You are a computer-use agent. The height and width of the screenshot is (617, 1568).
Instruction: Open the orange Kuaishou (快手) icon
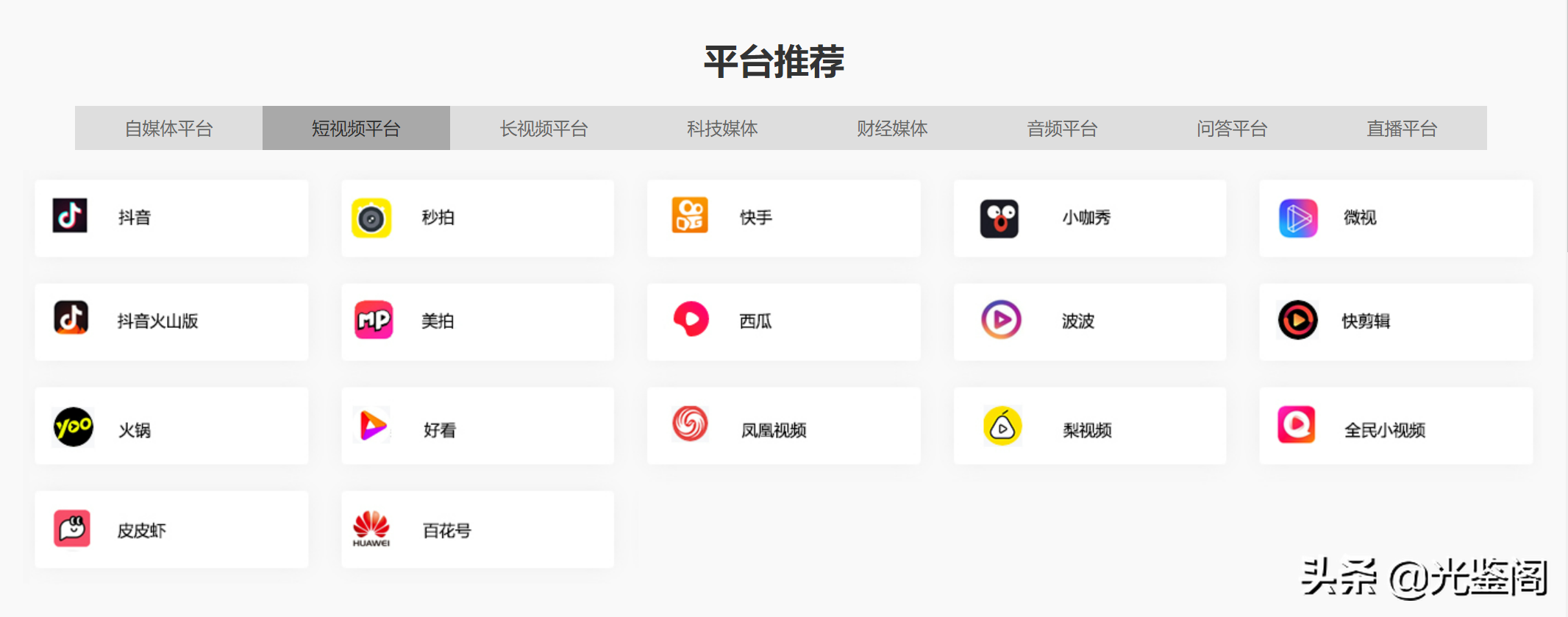click(x=690, y=215)
